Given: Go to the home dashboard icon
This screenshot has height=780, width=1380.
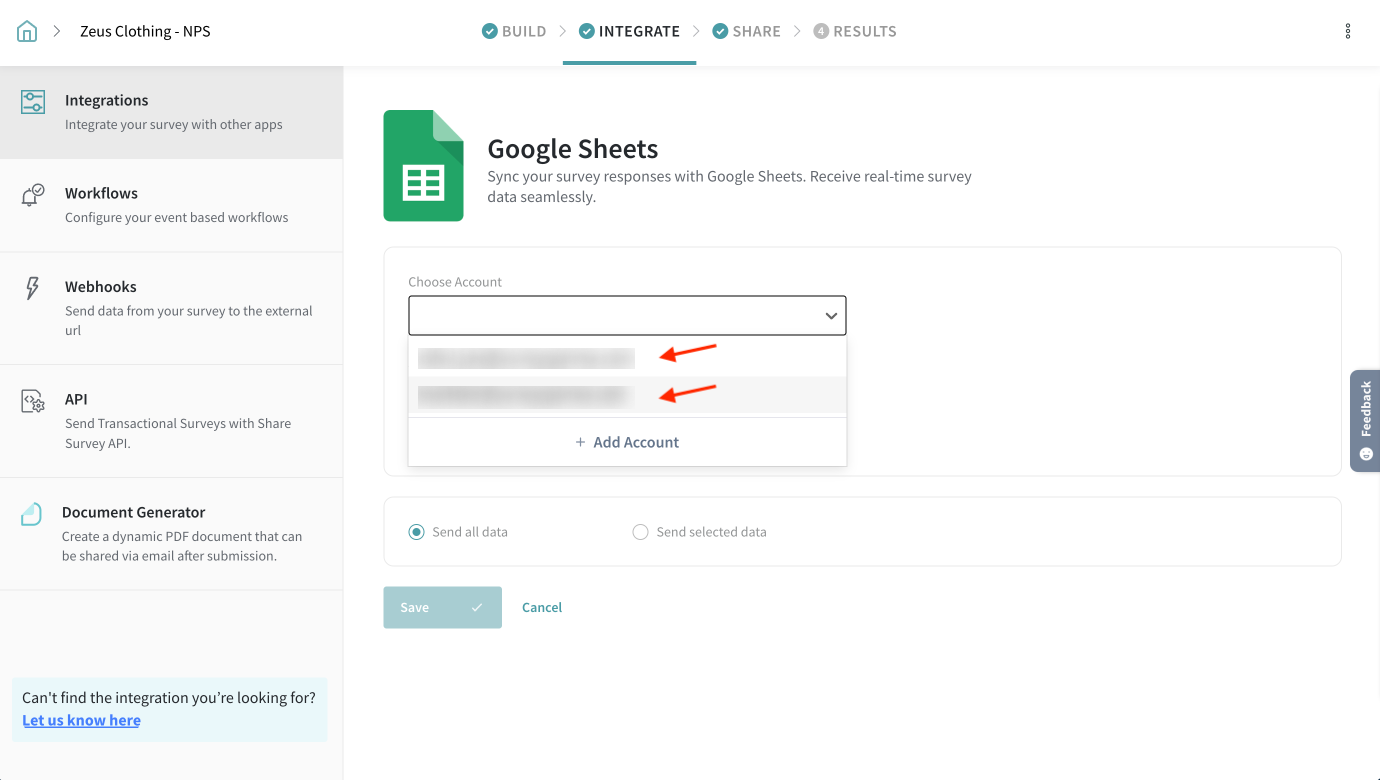Looking at the screenshot, I should point(27,31).
